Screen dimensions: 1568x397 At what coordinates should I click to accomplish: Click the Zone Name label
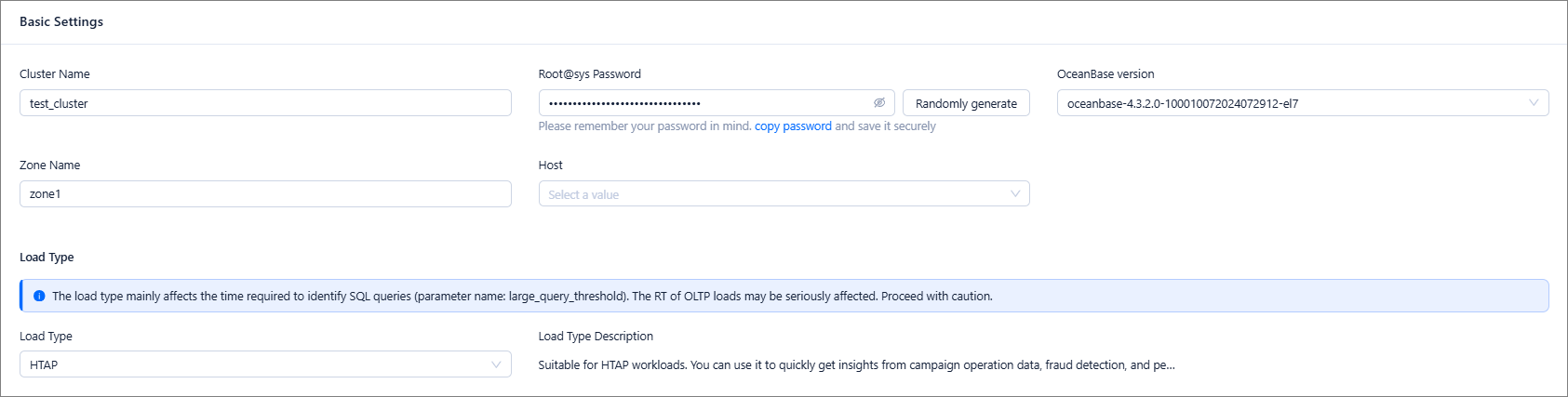[50, 165]
